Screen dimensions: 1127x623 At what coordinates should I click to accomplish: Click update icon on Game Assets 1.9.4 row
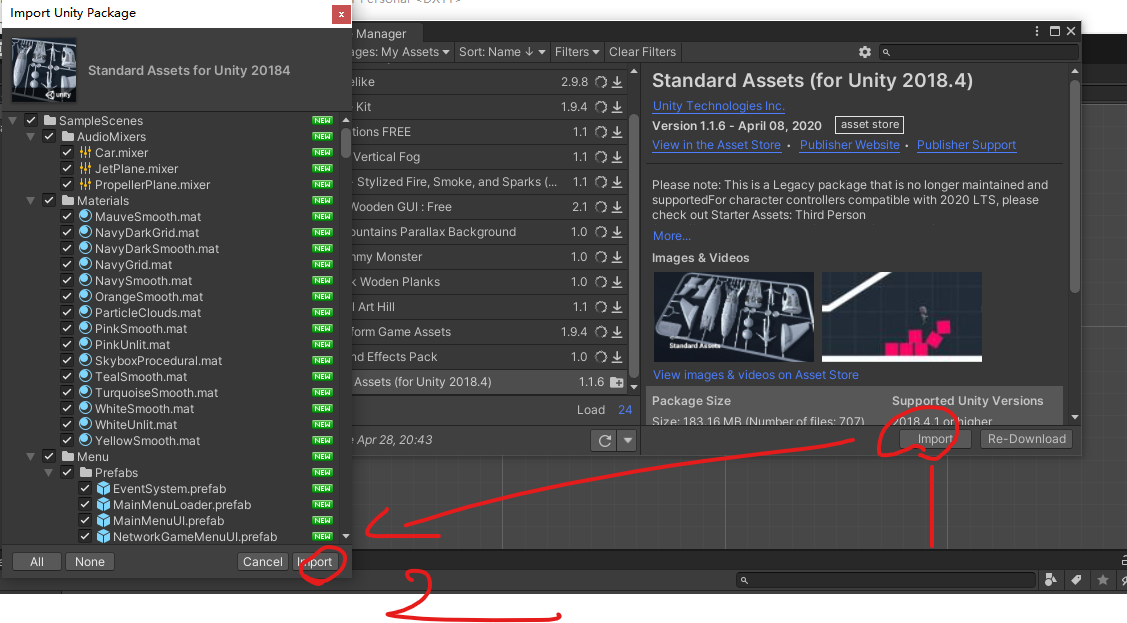(601, 332)
